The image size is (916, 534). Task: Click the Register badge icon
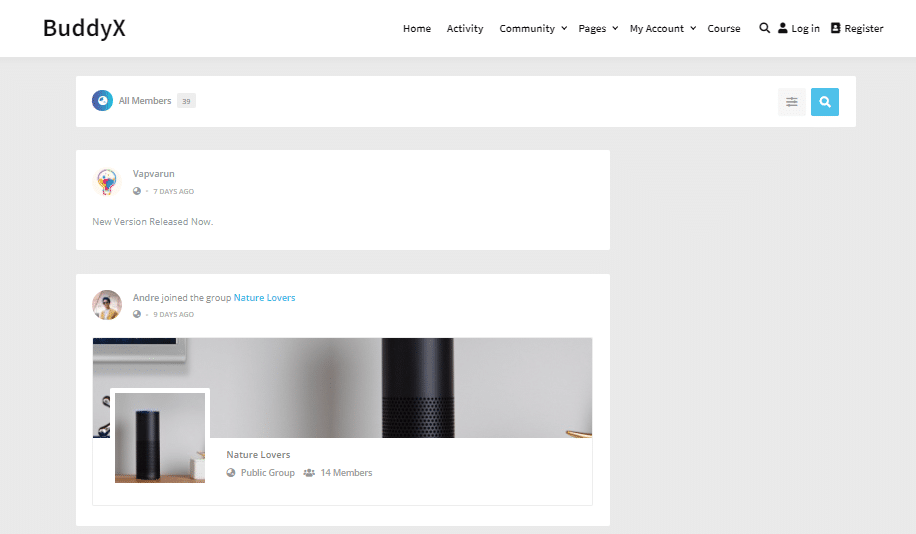tap(835, 28)
